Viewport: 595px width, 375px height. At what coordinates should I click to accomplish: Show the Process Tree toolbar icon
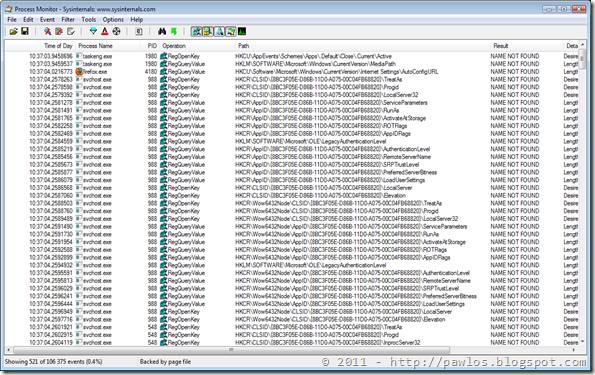tap(139, 32)
